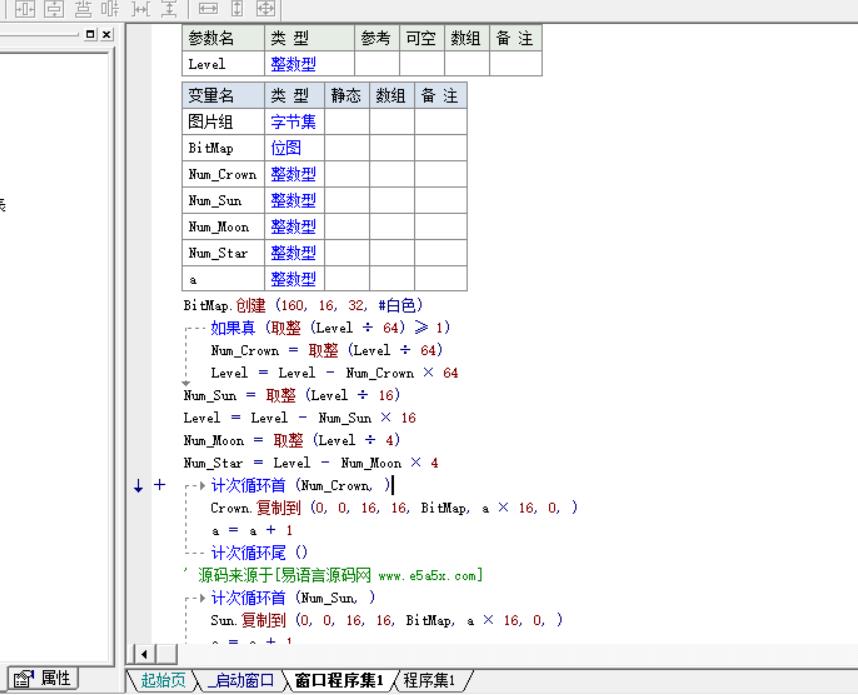Click the equal vertical gap brackets toolbar icon

(x=169, y=8)
